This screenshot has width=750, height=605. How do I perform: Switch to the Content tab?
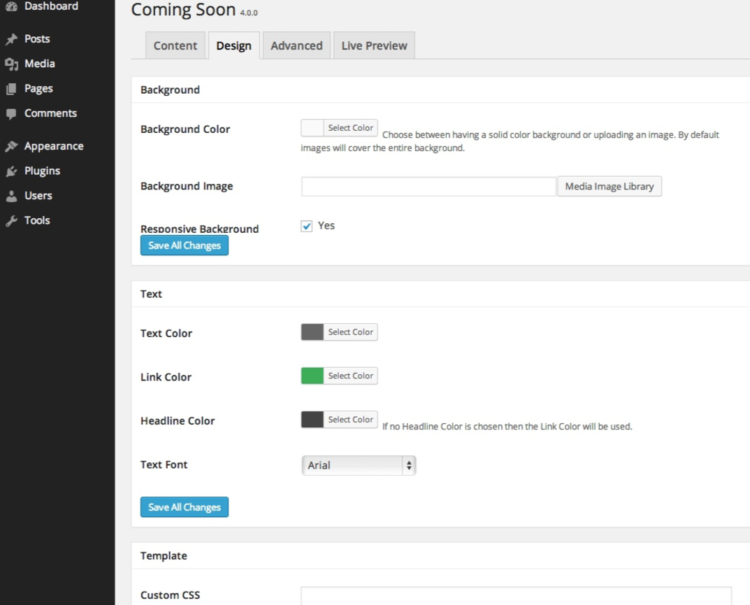(x=175, y=45)
